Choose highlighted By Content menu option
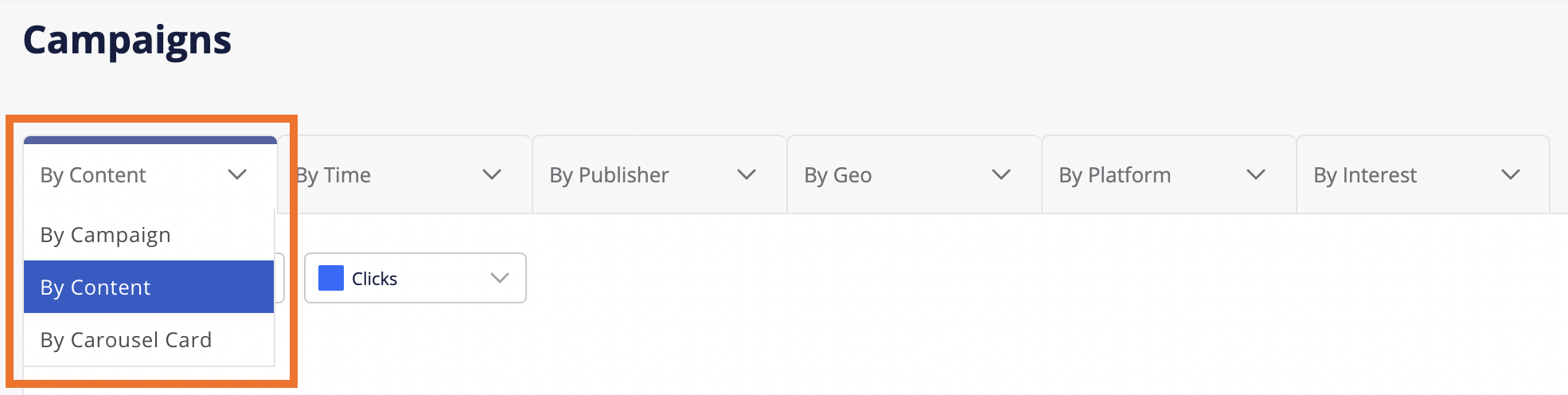Screen dimensions: 1568x395 (x=96, y=287)
